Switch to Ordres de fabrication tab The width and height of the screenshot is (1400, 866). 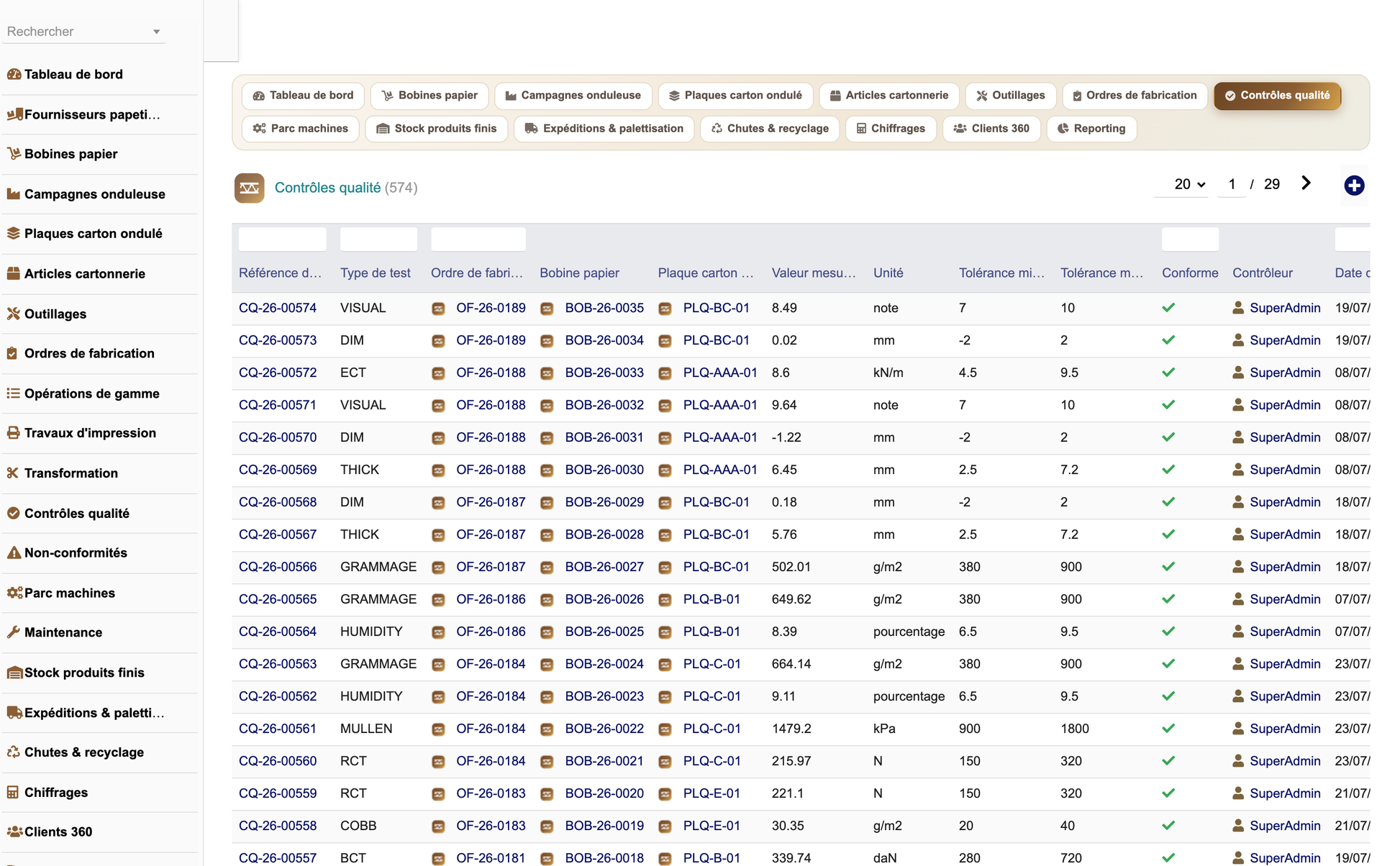point(1135,96)
